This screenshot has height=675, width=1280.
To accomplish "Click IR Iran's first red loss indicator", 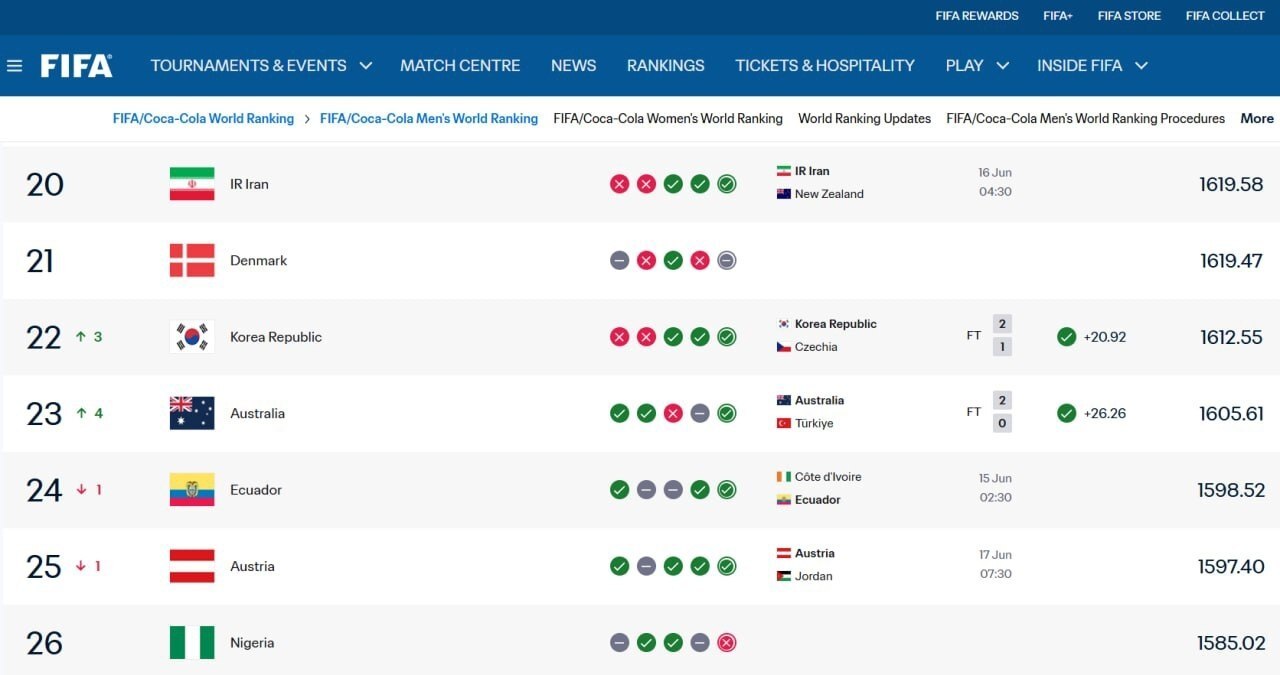I will (620, 184).
